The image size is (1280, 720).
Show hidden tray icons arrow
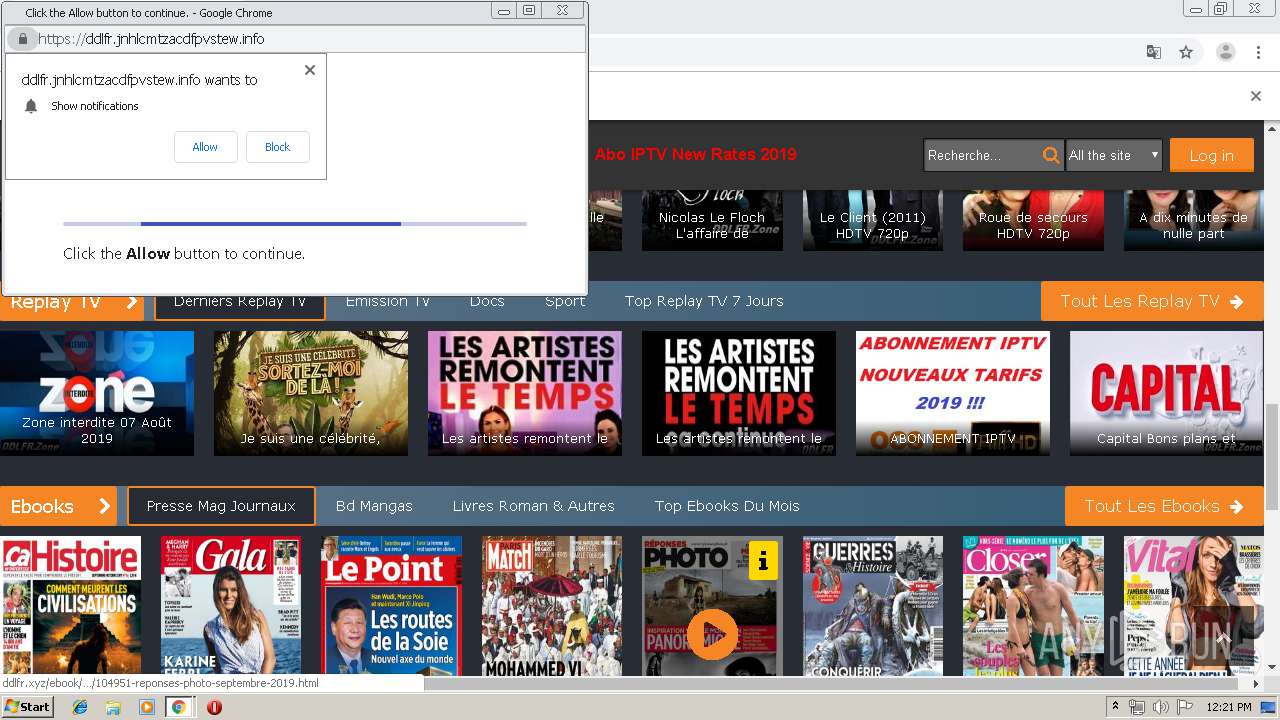coord(1115,707)
